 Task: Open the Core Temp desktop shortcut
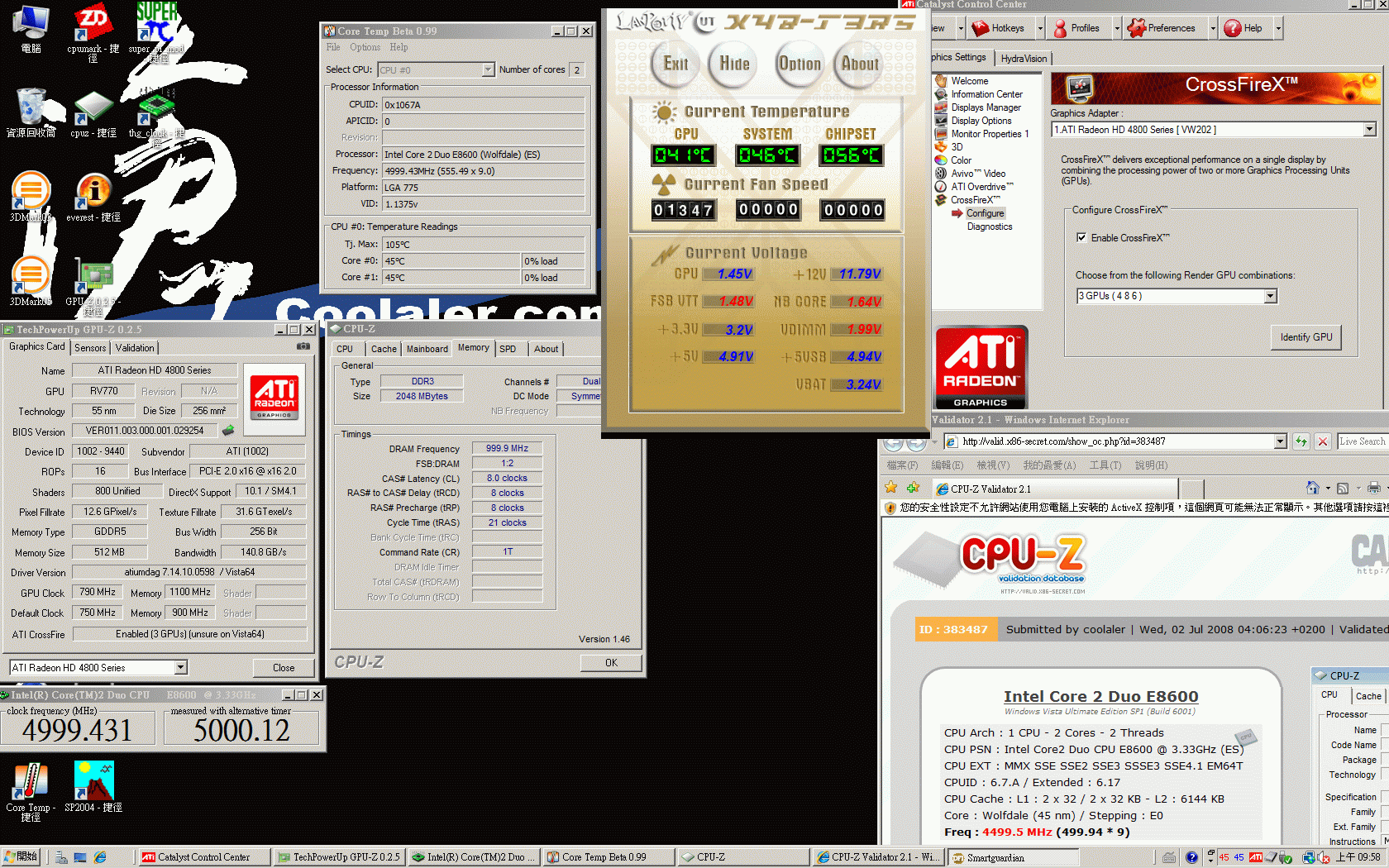point(31,792)
